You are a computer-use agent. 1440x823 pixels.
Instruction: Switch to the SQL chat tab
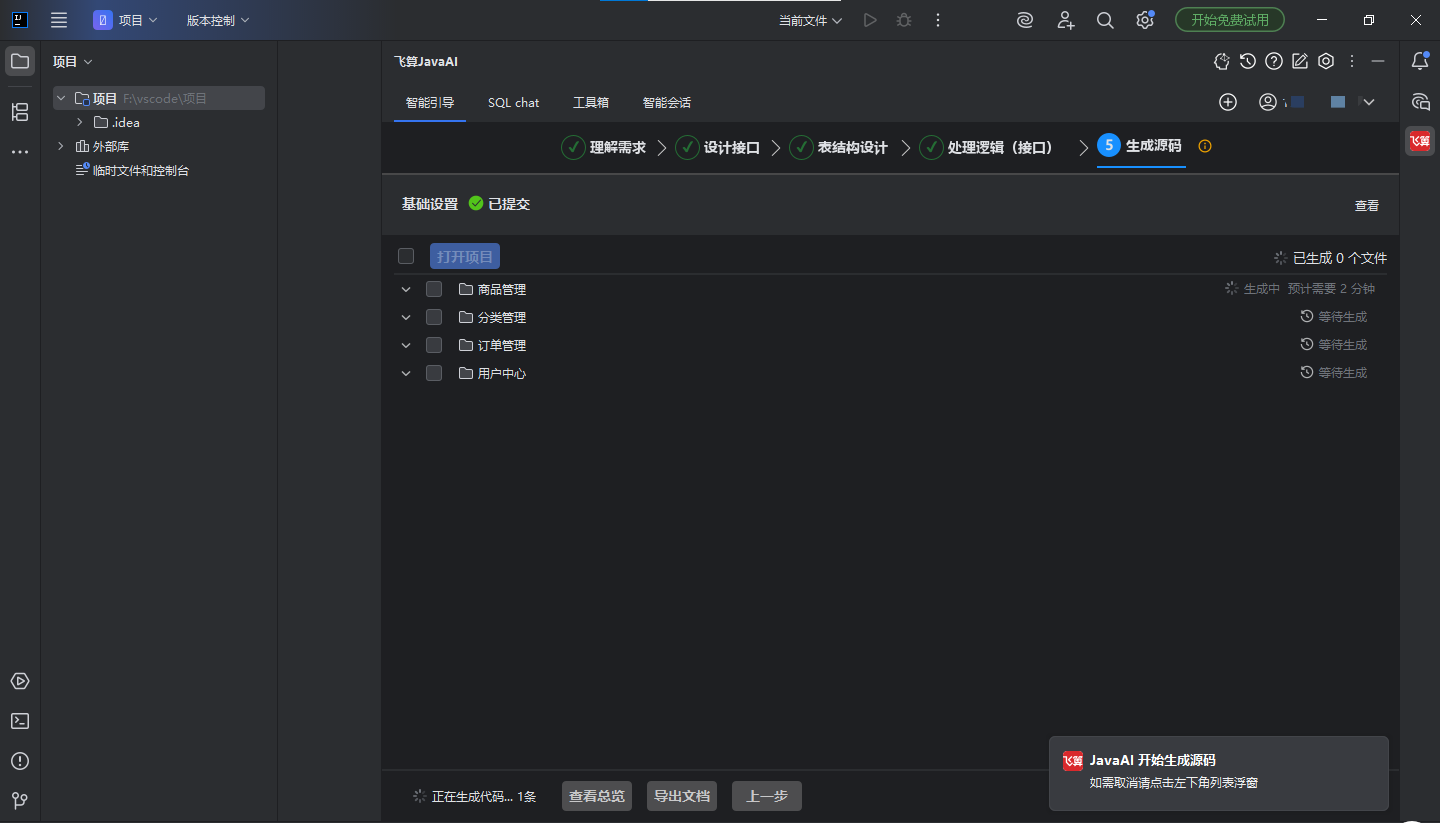tap(513, 102)
